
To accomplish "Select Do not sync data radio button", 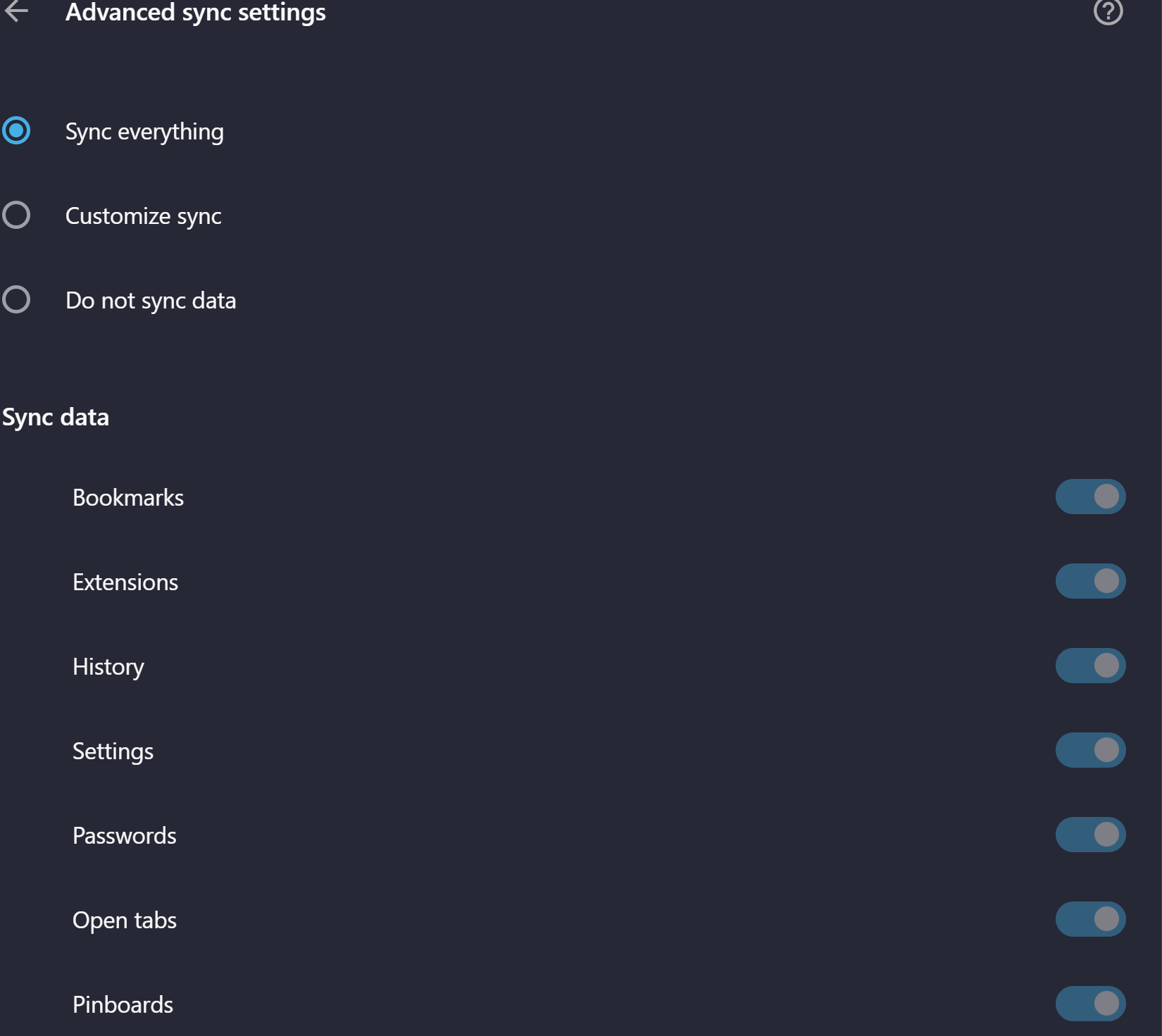I will click(x=16, y=299).
